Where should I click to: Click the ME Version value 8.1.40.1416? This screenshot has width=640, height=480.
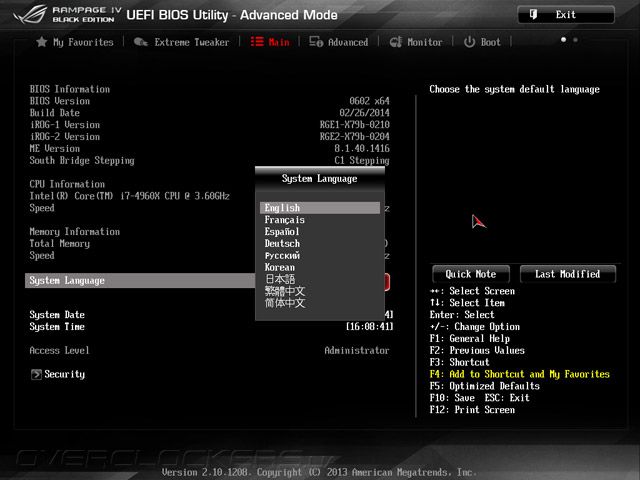click(362, 148)
